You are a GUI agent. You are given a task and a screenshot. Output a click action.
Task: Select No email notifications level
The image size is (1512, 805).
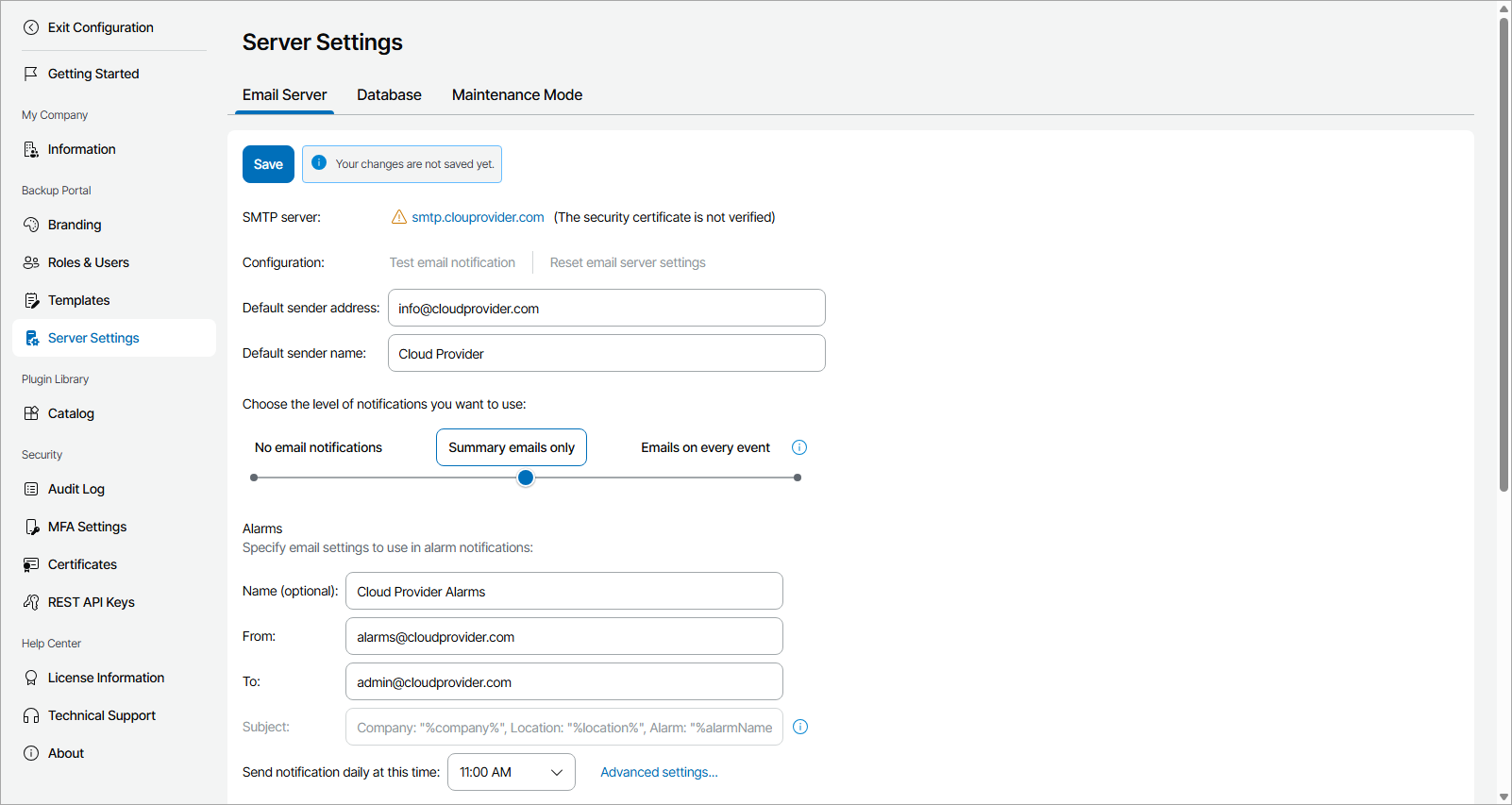pyautogui.click(x=318, y=447)
